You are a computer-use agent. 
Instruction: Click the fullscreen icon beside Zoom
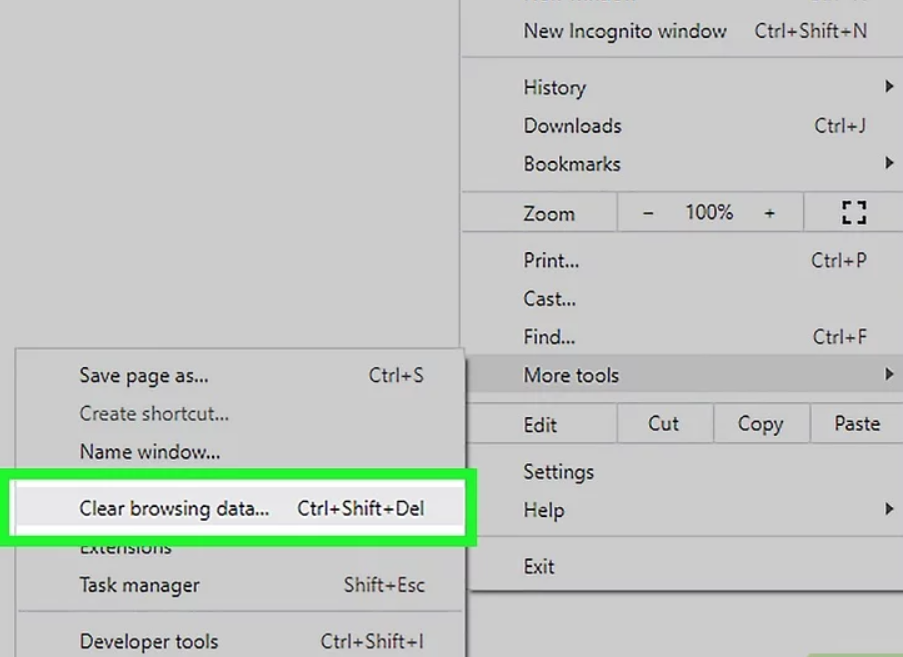coord(853,213)
